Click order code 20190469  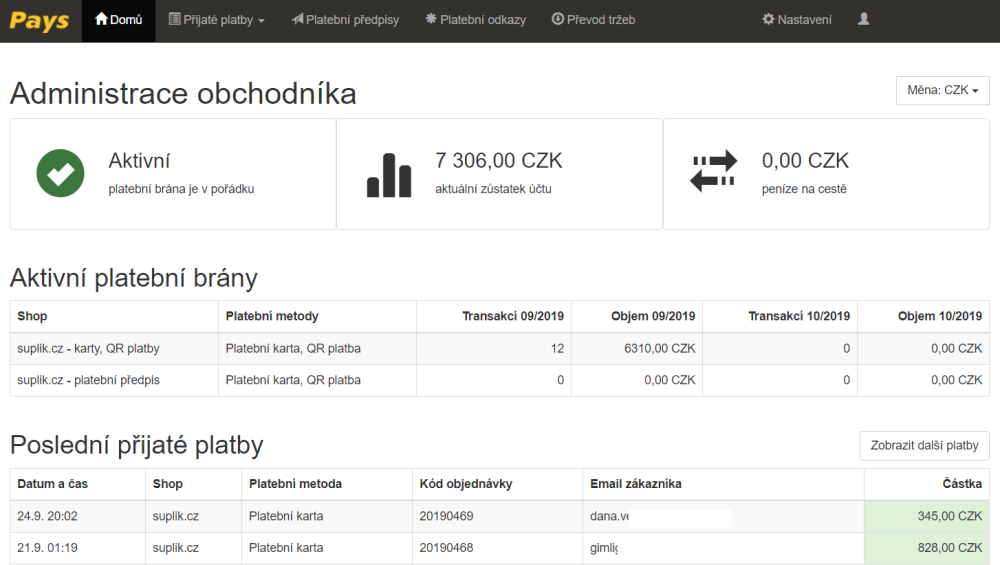pyautogui.click(x=446, y=517)
